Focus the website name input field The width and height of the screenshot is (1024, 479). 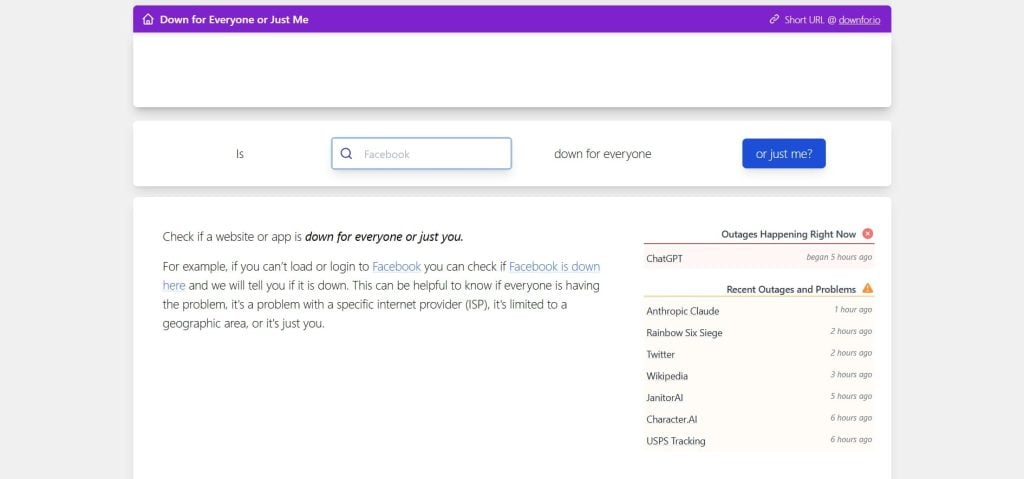[432, 154]
